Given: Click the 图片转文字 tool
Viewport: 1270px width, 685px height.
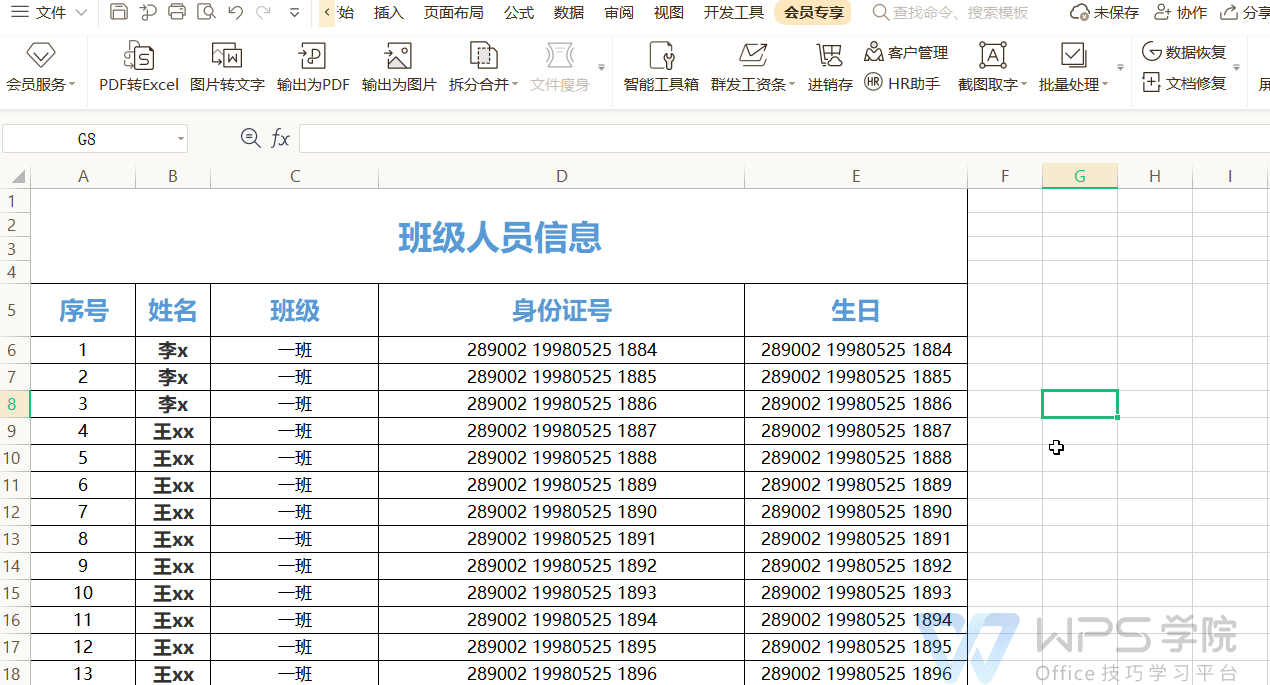Looking at the screenshot, I should (x=227, y=66).
